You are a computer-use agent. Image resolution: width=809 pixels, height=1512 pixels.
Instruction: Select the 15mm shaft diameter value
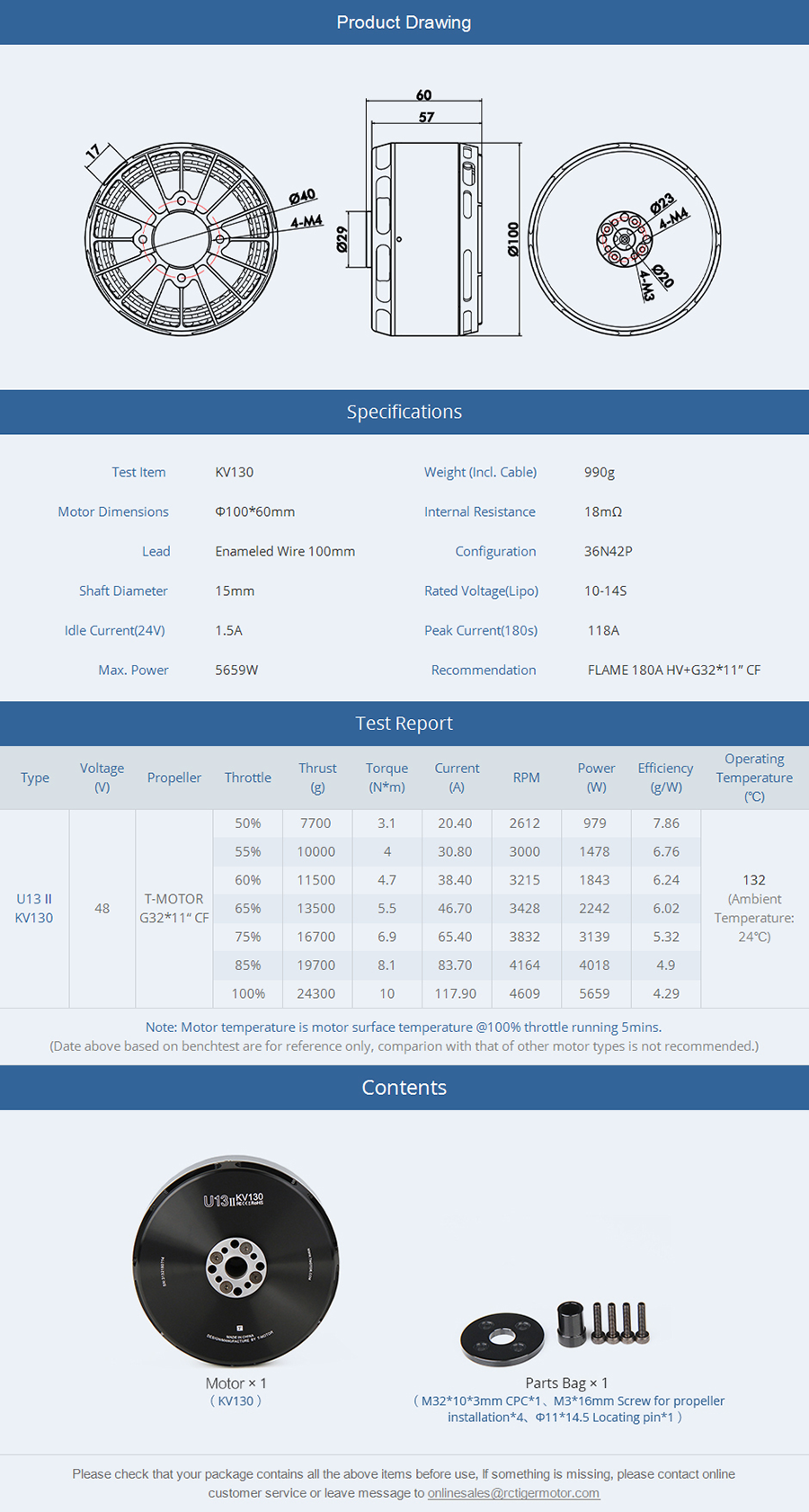[x=235, y=591]
